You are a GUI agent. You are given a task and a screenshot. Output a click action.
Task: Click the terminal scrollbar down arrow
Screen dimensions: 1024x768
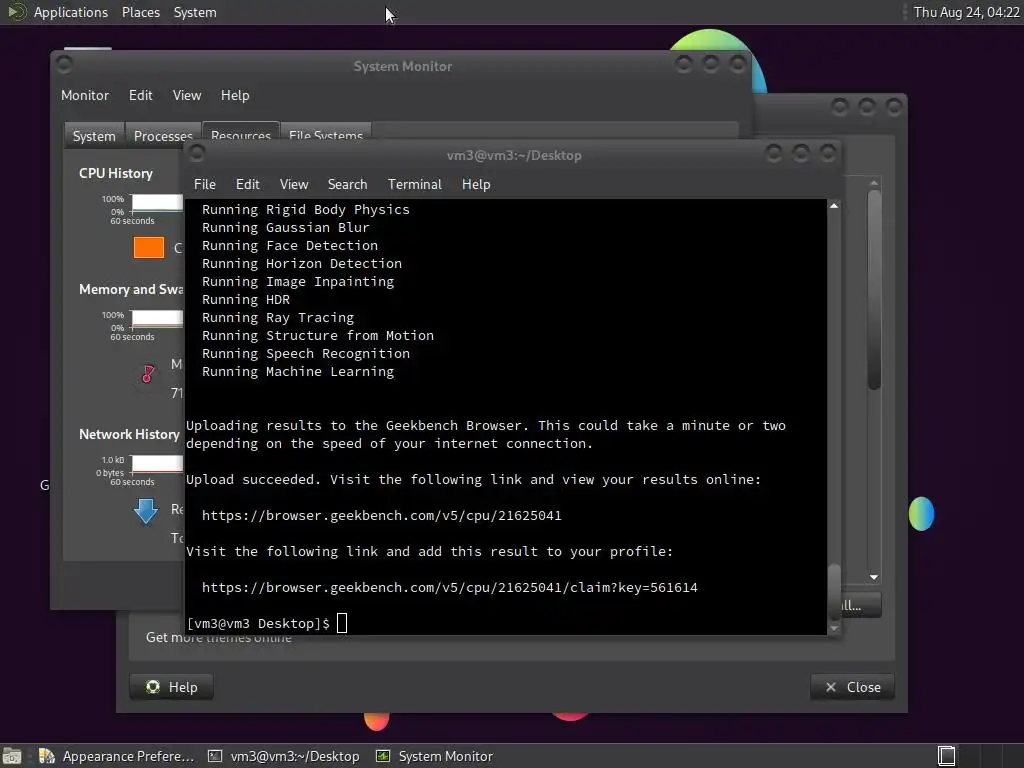(834, 628)
